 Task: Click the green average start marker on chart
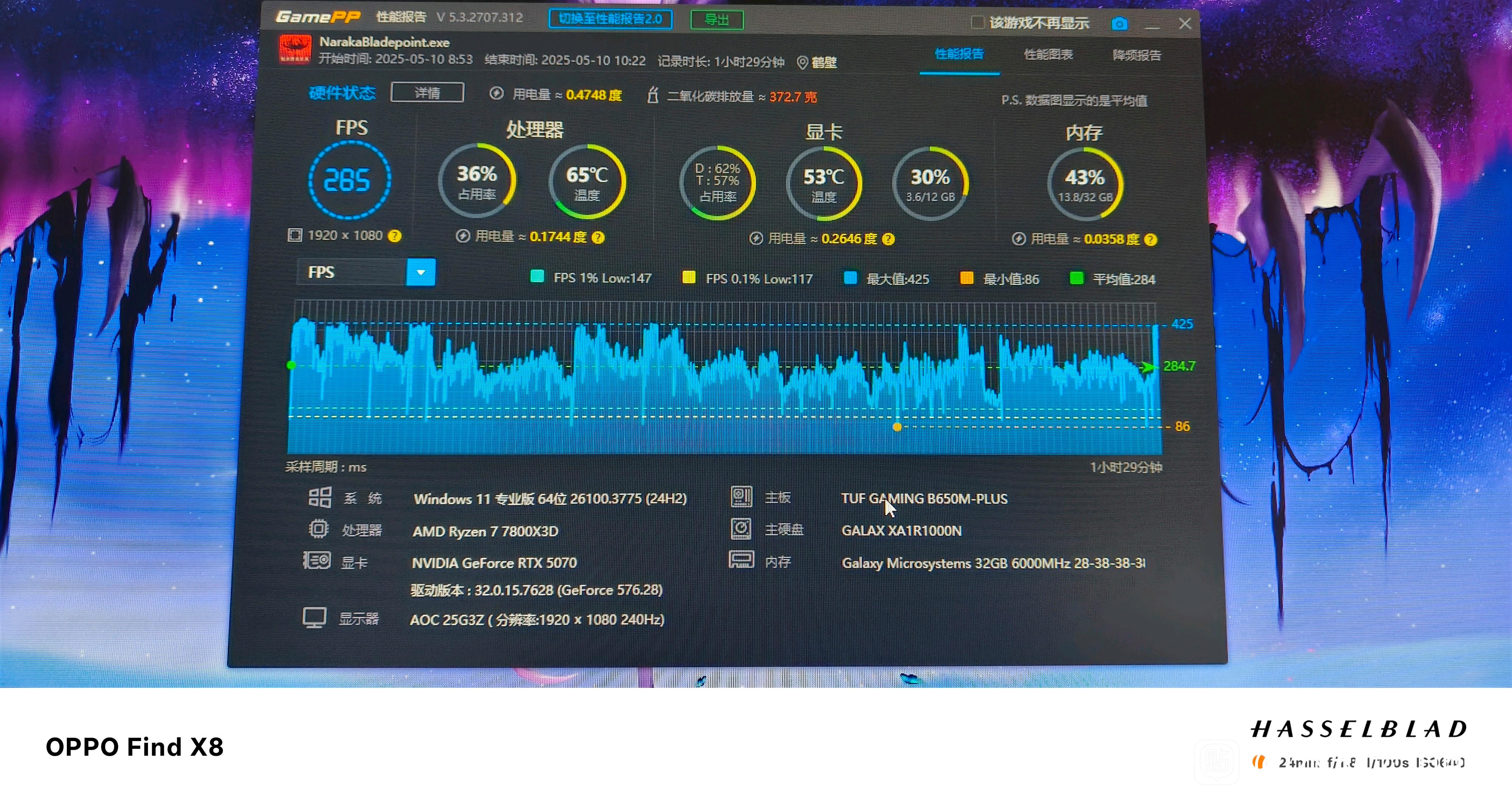[291, 365]
